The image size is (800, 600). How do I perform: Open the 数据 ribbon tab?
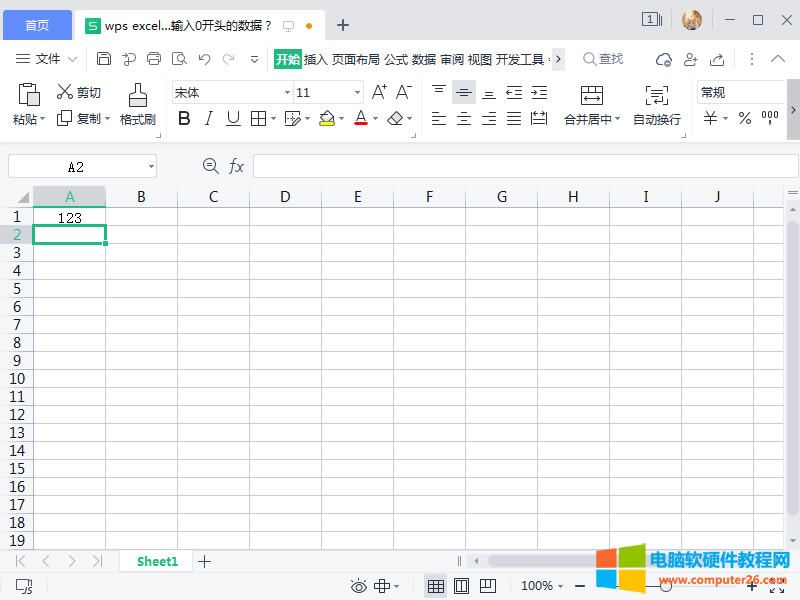coord(424,58)
